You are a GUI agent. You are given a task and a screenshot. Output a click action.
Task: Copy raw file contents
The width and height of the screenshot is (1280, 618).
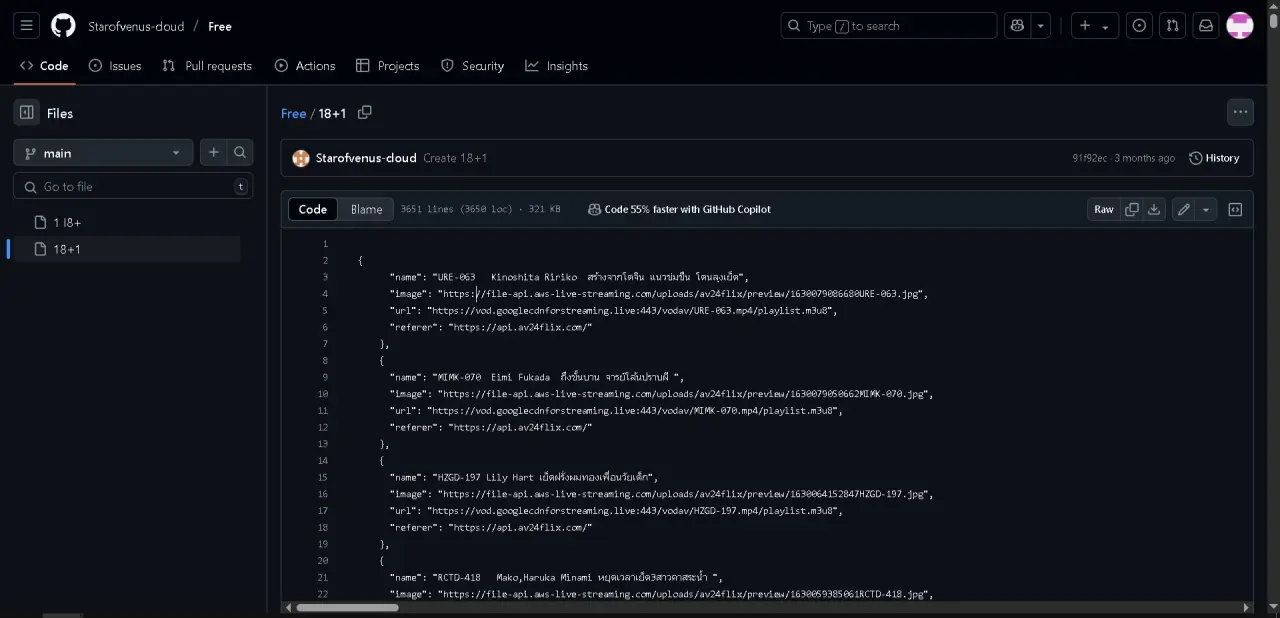tap(1132, 209)
